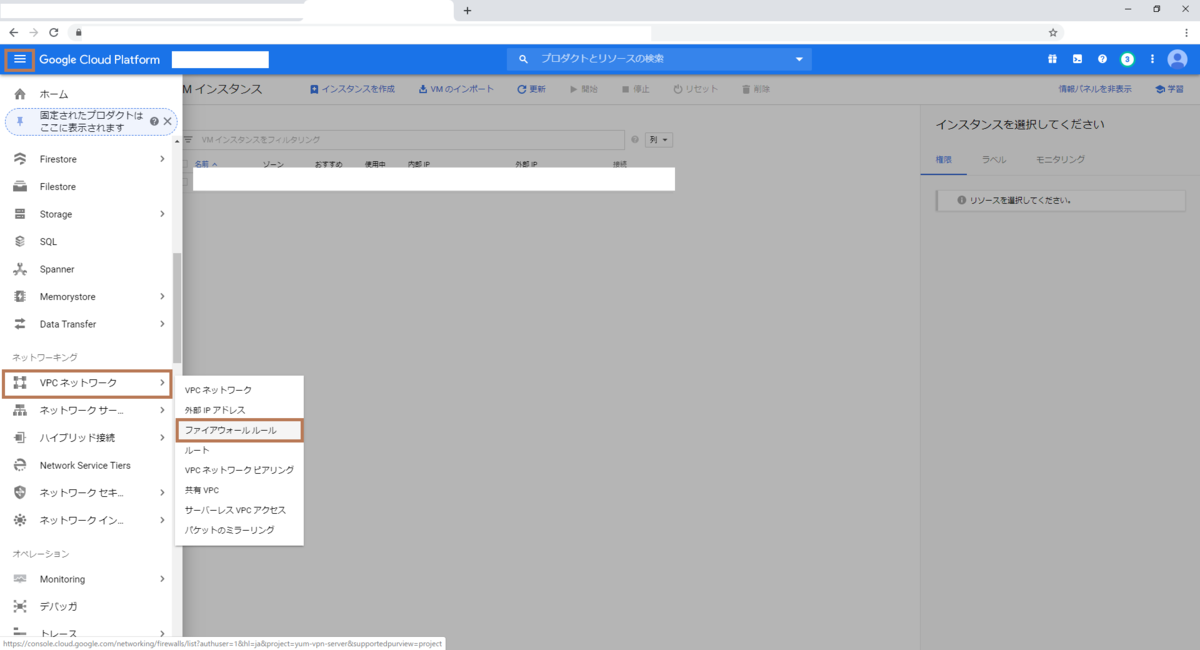Viewport: 1200px width, 650px height.
Task: Open the 列 columns dropdown
Action: 659,140
